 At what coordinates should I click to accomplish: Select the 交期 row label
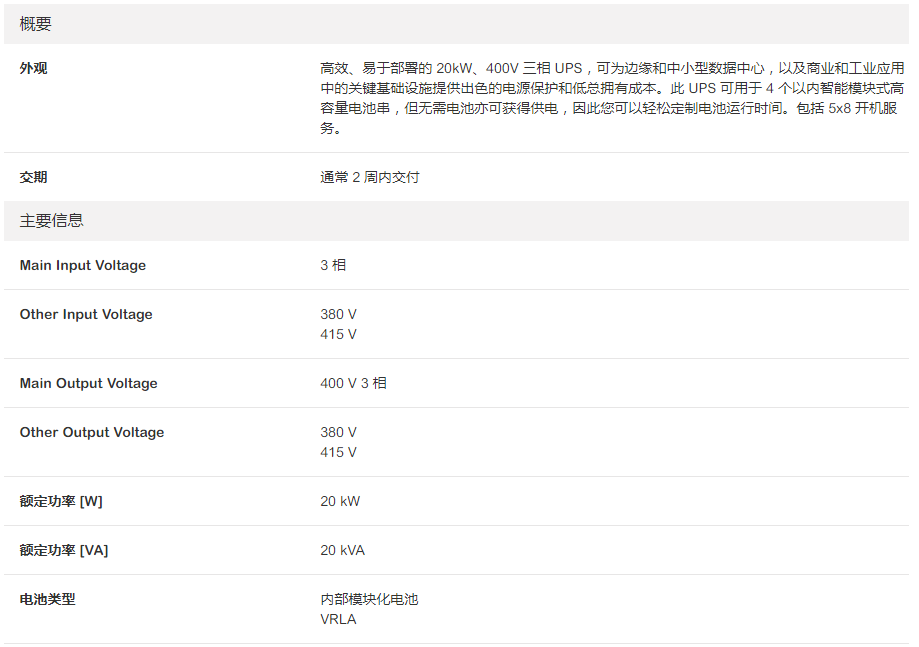click(34, 177)
